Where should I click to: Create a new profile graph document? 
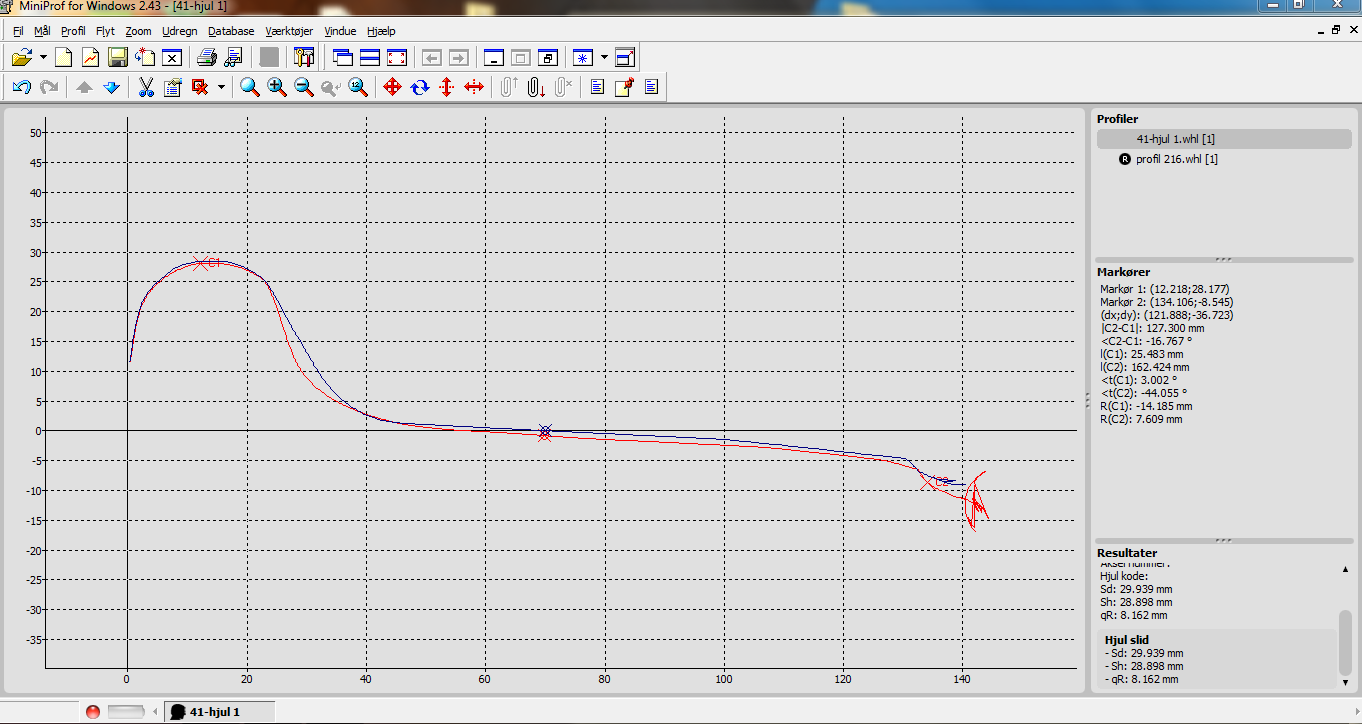[x=90, y=57]
